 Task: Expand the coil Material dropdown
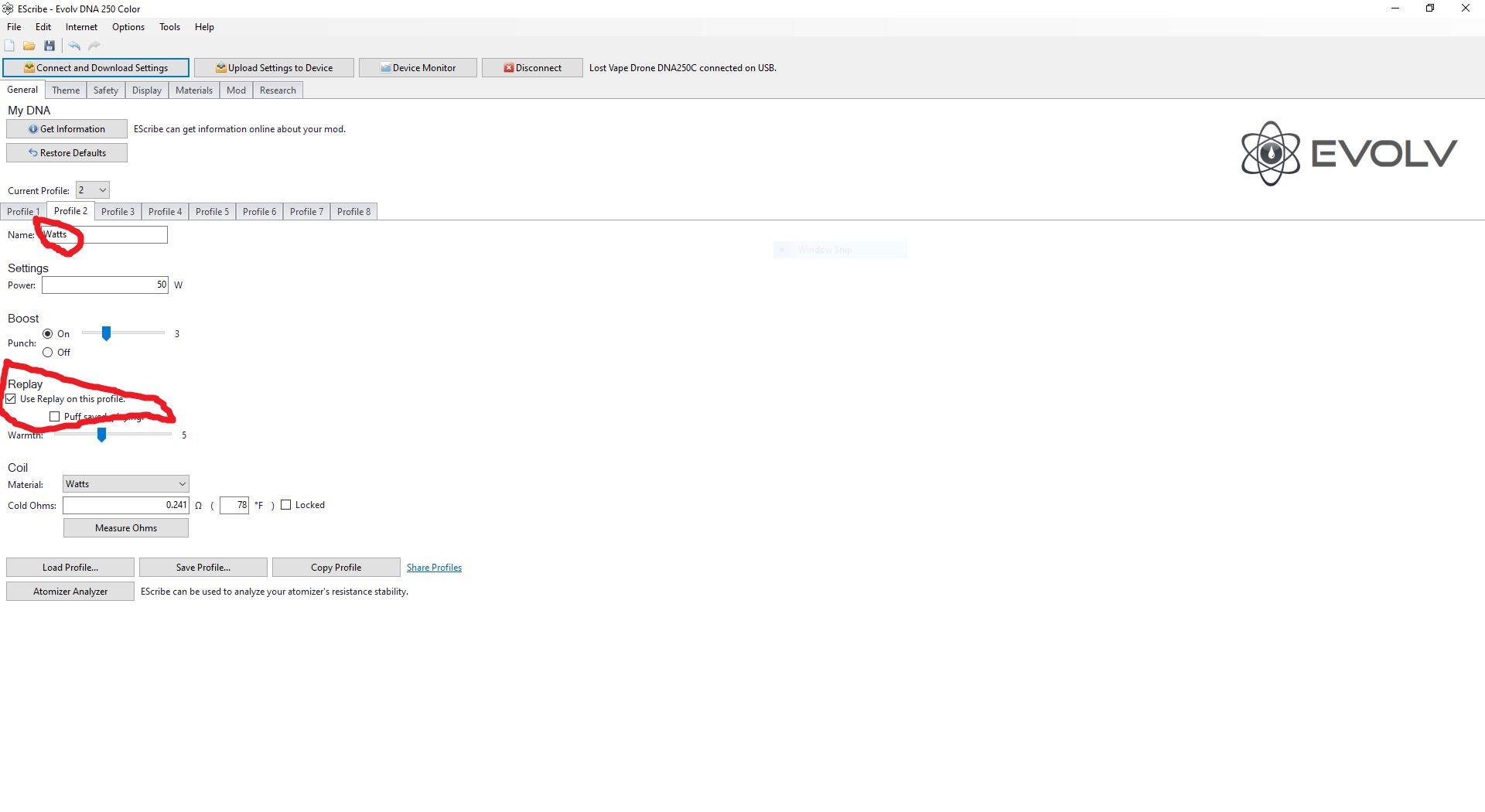coord(125,484)
